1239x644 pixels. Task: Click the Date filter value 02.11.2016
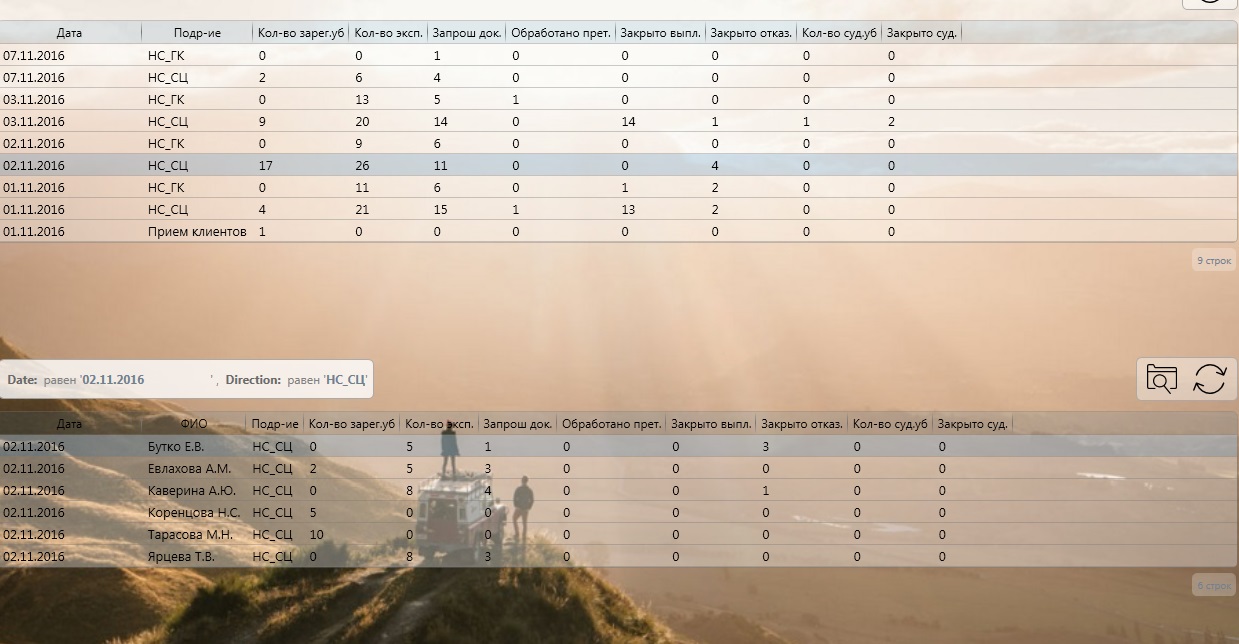click(114, 380)
